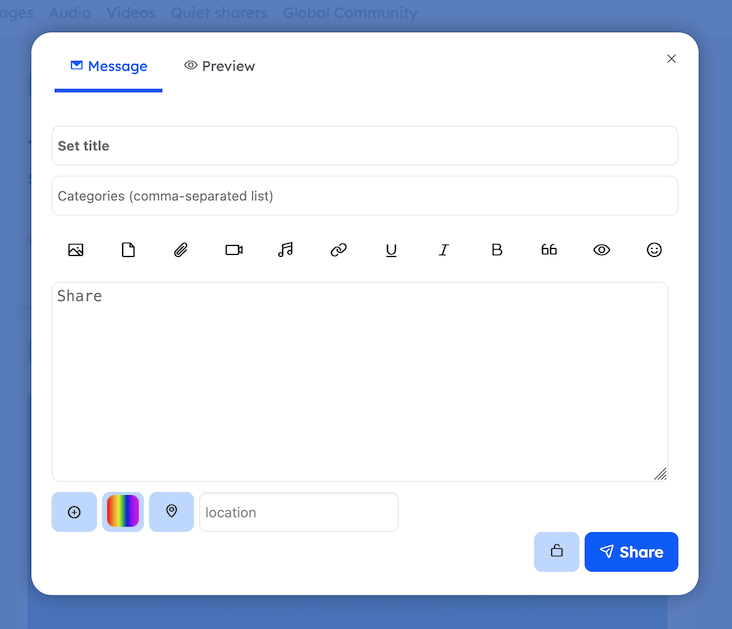Apply underline formatting

pyautogui.click(x=391, y=250)
